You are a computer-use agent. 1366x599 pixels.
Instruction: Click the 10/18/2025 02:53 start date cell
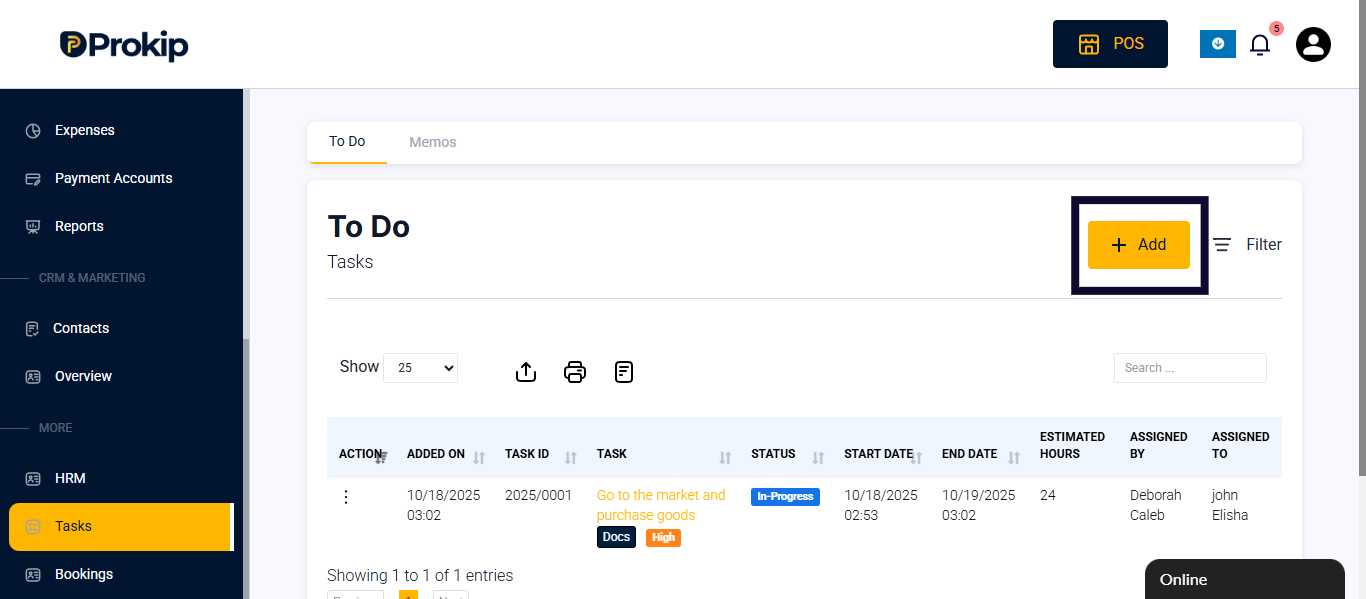click(881, 505)
